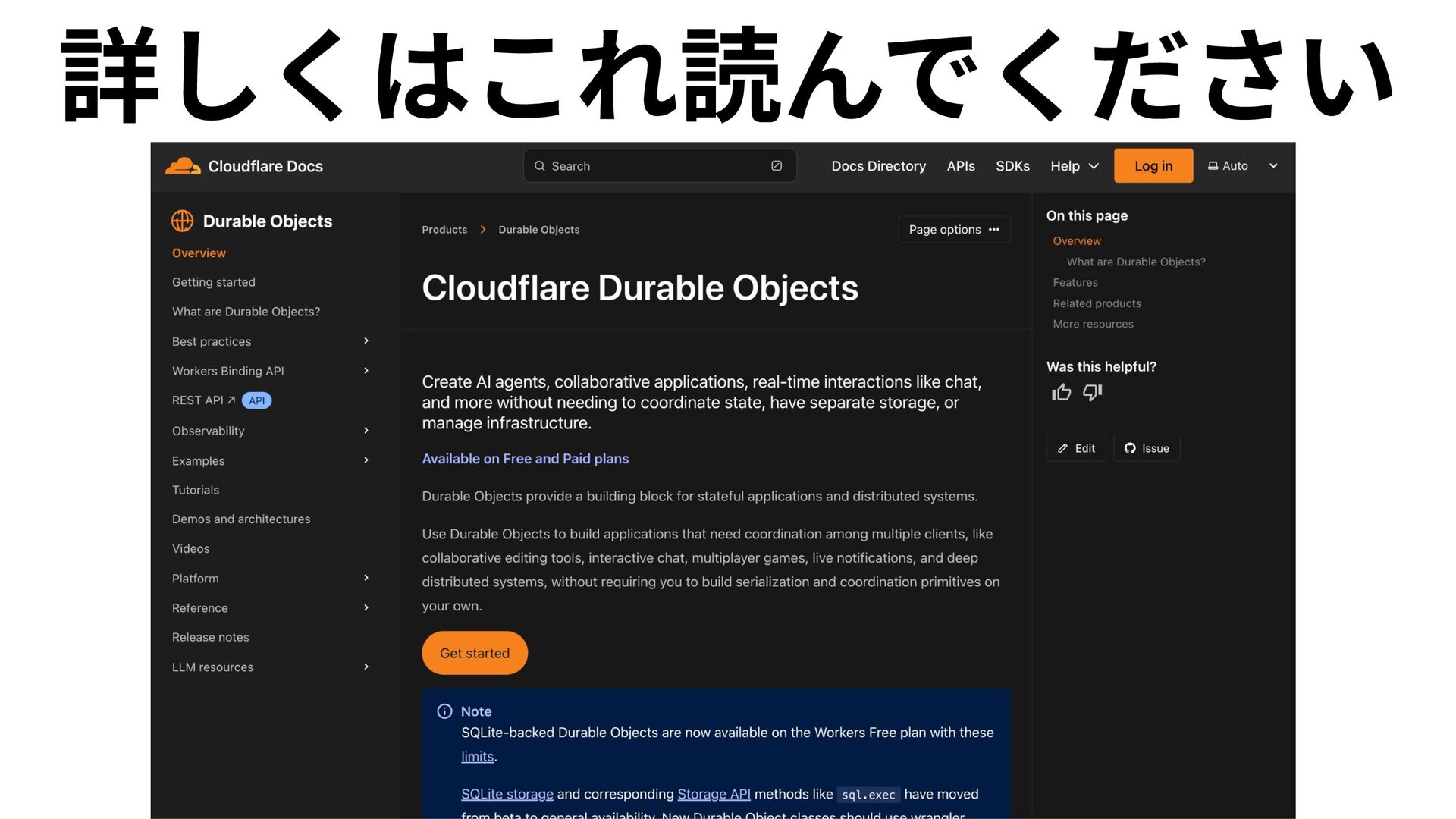This screenshot has height=819, width=1456.
Task: Click the breadcrumb chevron after Products
Action: 483,230
